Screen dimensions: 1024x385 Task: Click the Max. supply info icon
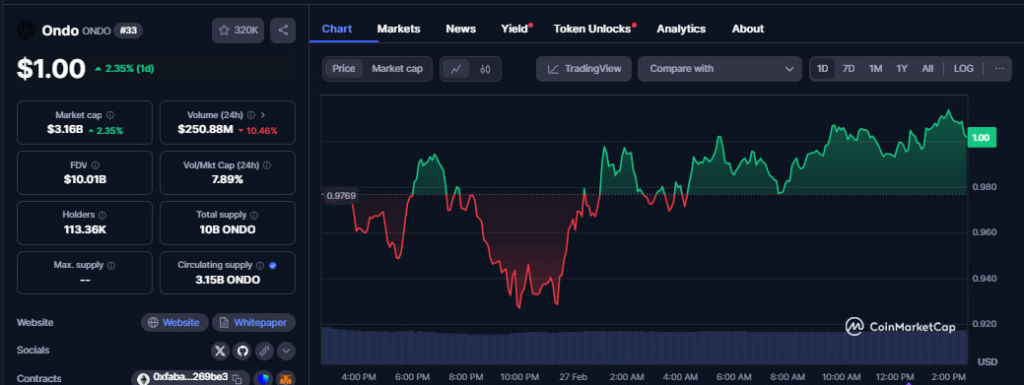tap(111, 266)
